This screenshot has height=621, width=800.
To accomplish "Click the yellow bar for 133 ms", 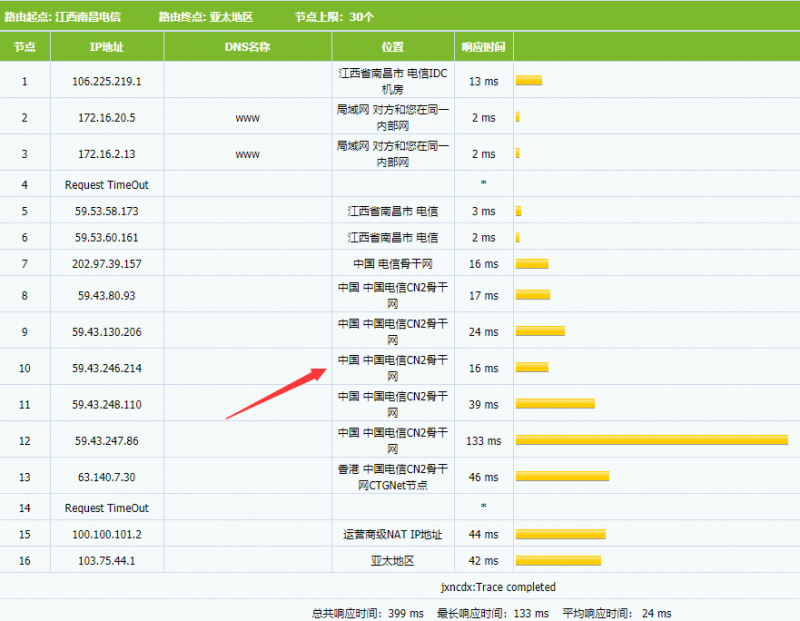I will 652,440.
